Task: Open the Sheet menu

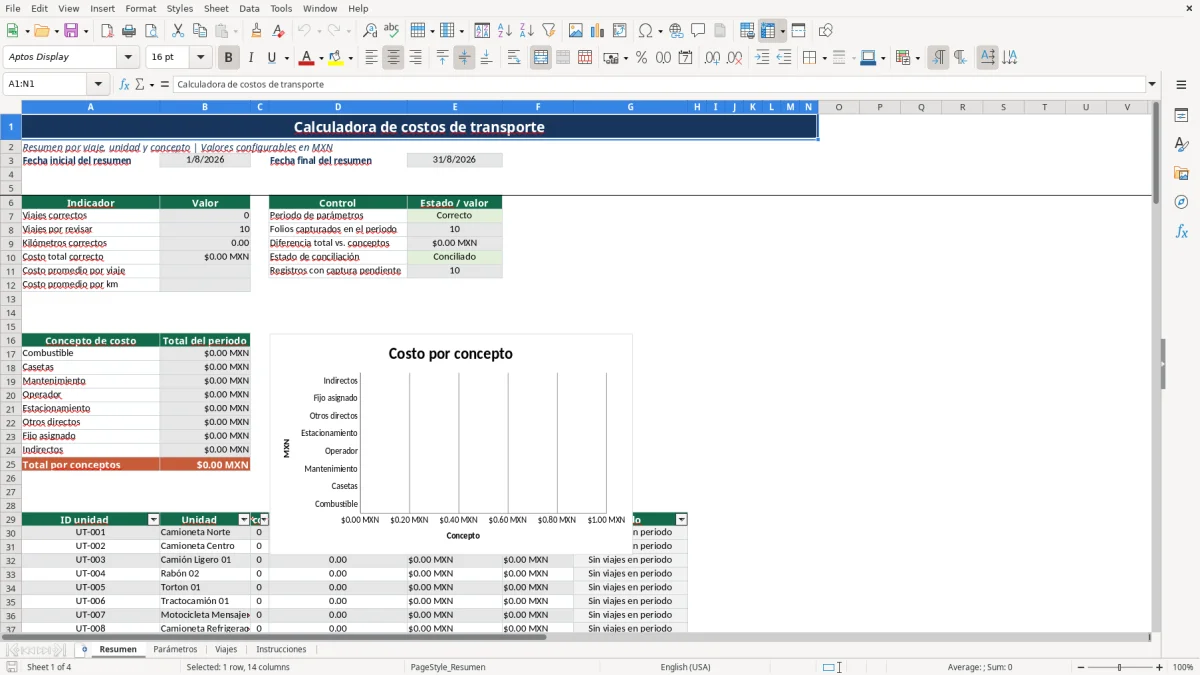Action: click(216, 8)
